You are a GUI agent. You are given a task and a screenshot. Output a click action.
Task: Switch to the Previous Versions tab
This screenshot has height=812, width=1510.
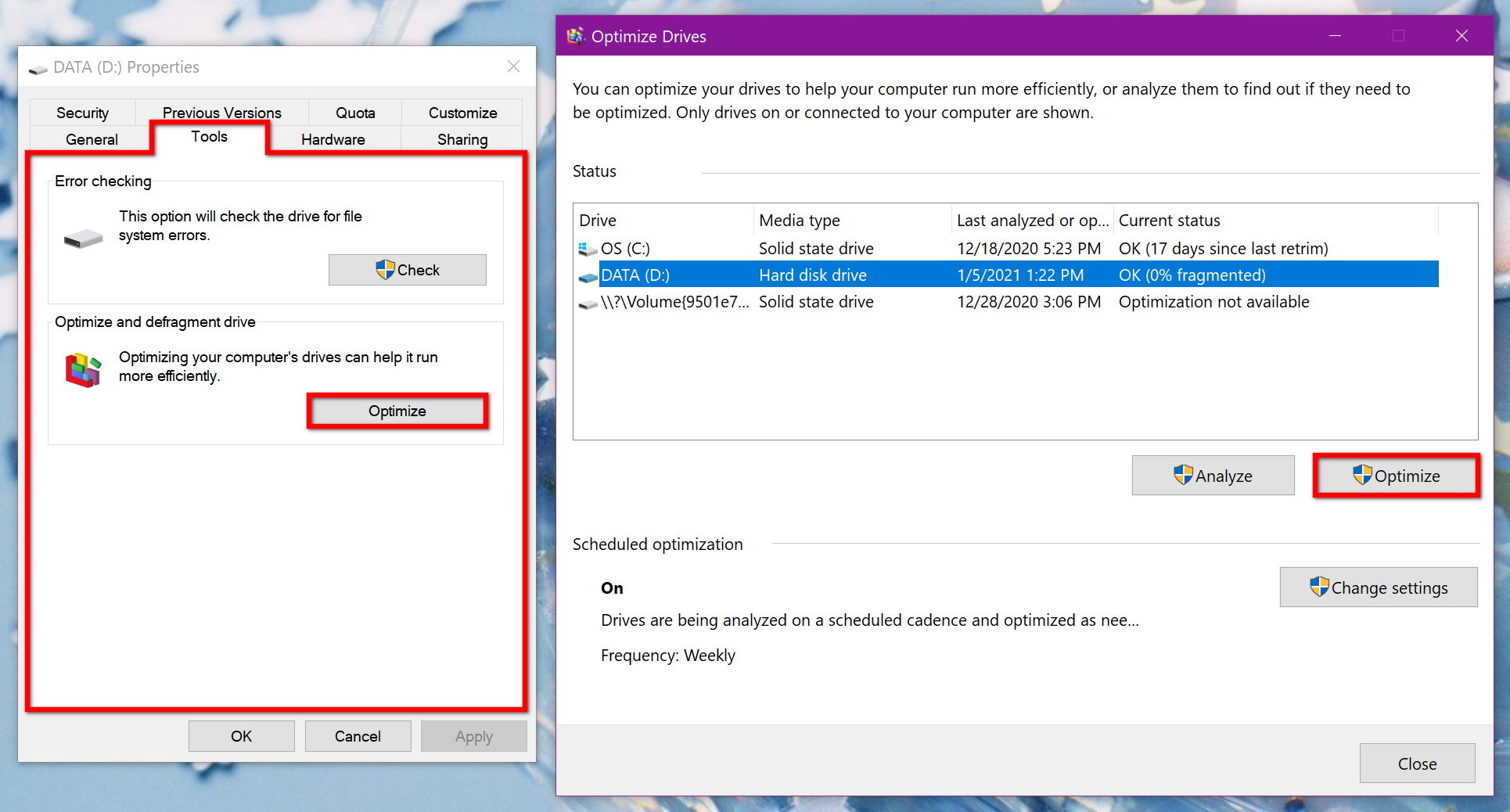coord(221,112)
